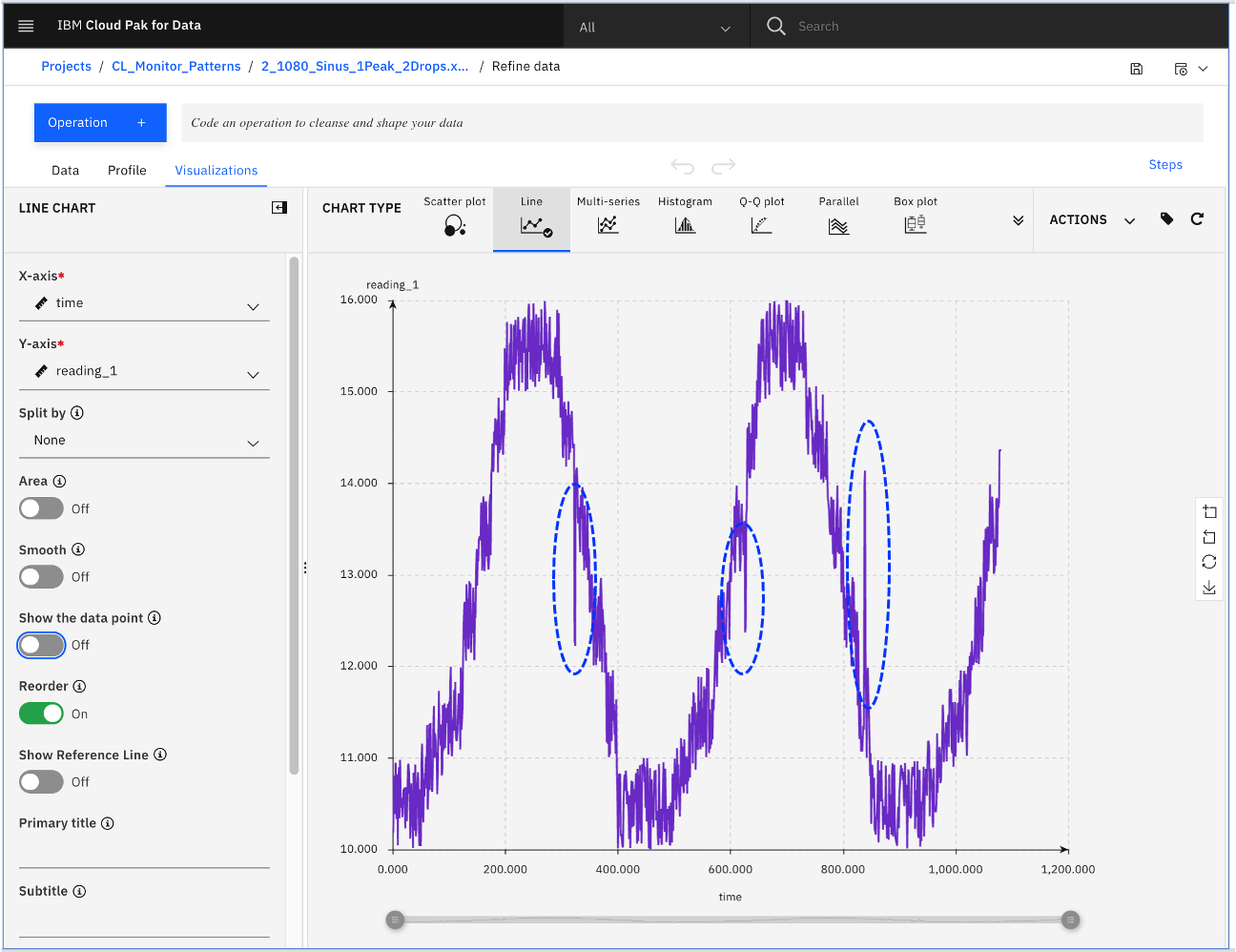Switch to the Data tab
The image size is (1236, 952).
tap(66, 171)
